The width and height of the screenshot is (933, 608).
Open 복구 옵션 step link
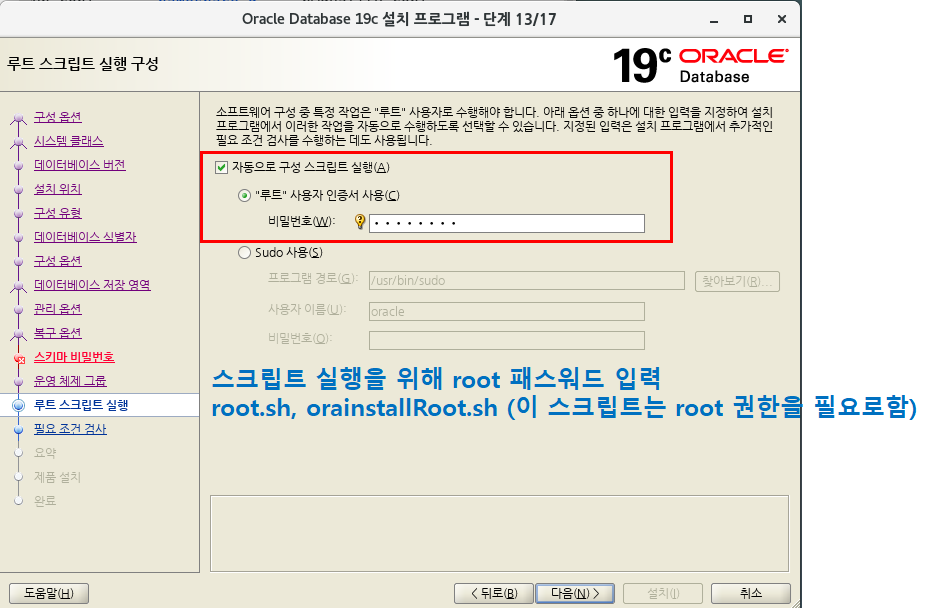(x=58, y=333)
